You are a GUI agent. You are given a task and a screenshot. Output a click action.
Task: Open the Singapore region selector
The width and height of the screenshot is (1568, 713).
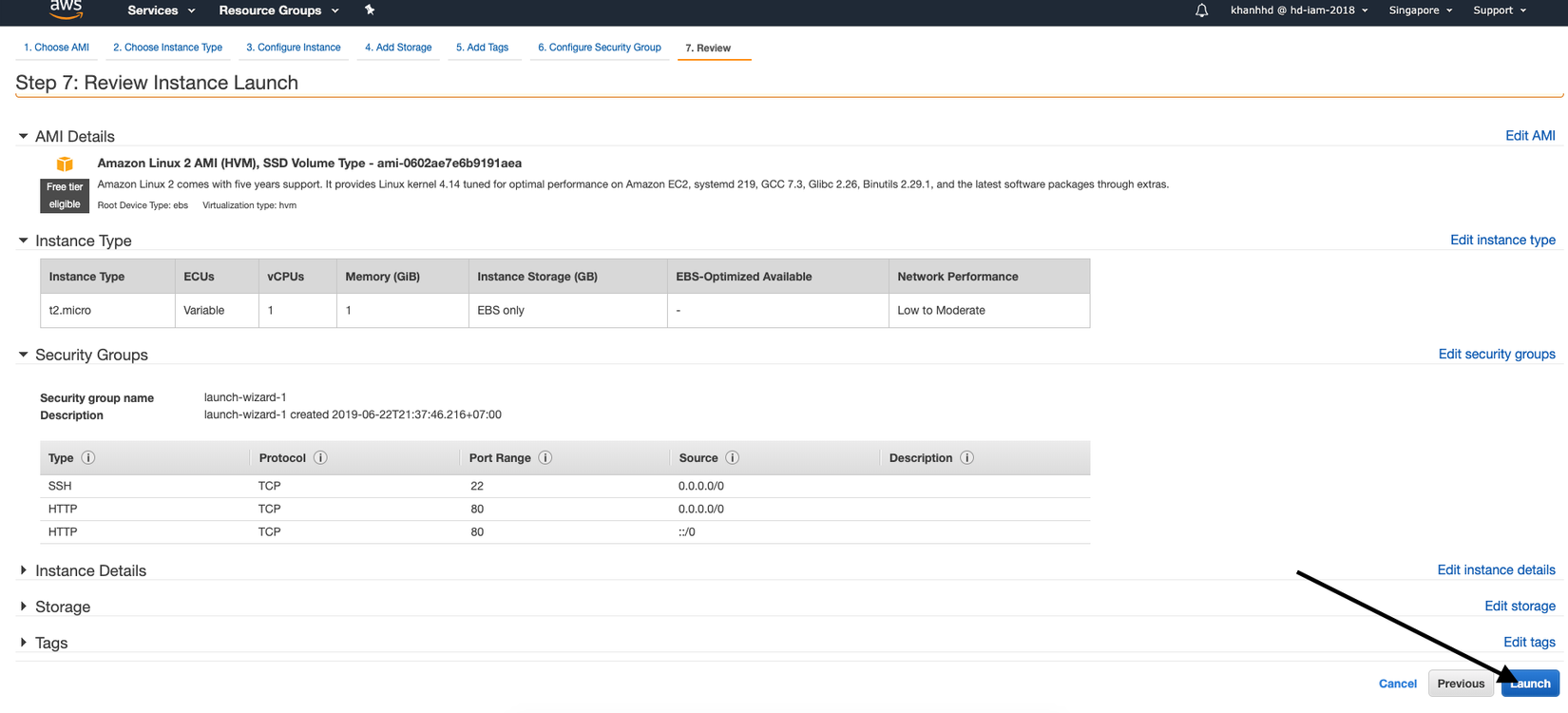coord(1421,10)
